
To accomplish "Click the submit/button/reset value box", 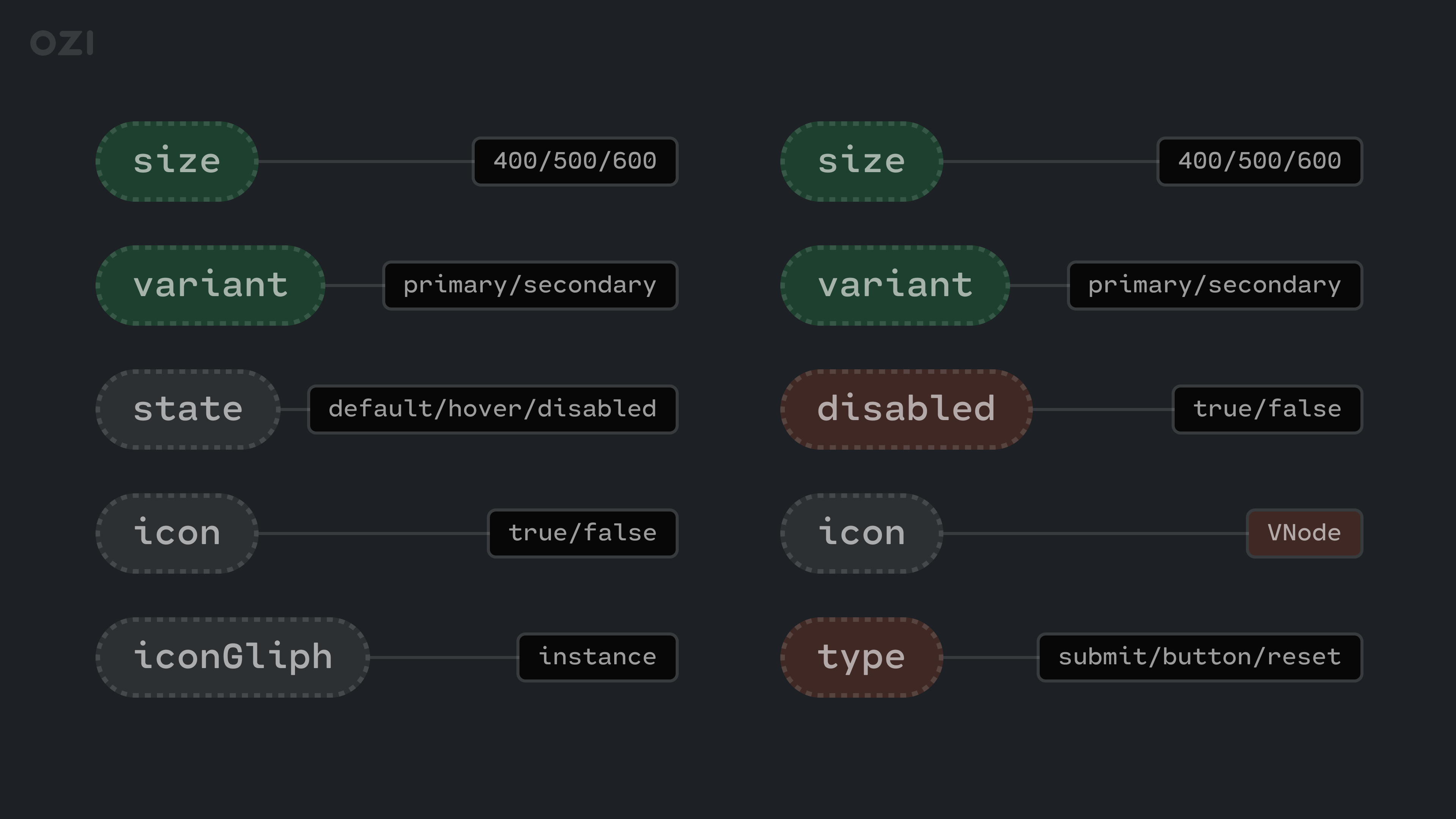I will pyautogui.click(x=1200, y=657).
